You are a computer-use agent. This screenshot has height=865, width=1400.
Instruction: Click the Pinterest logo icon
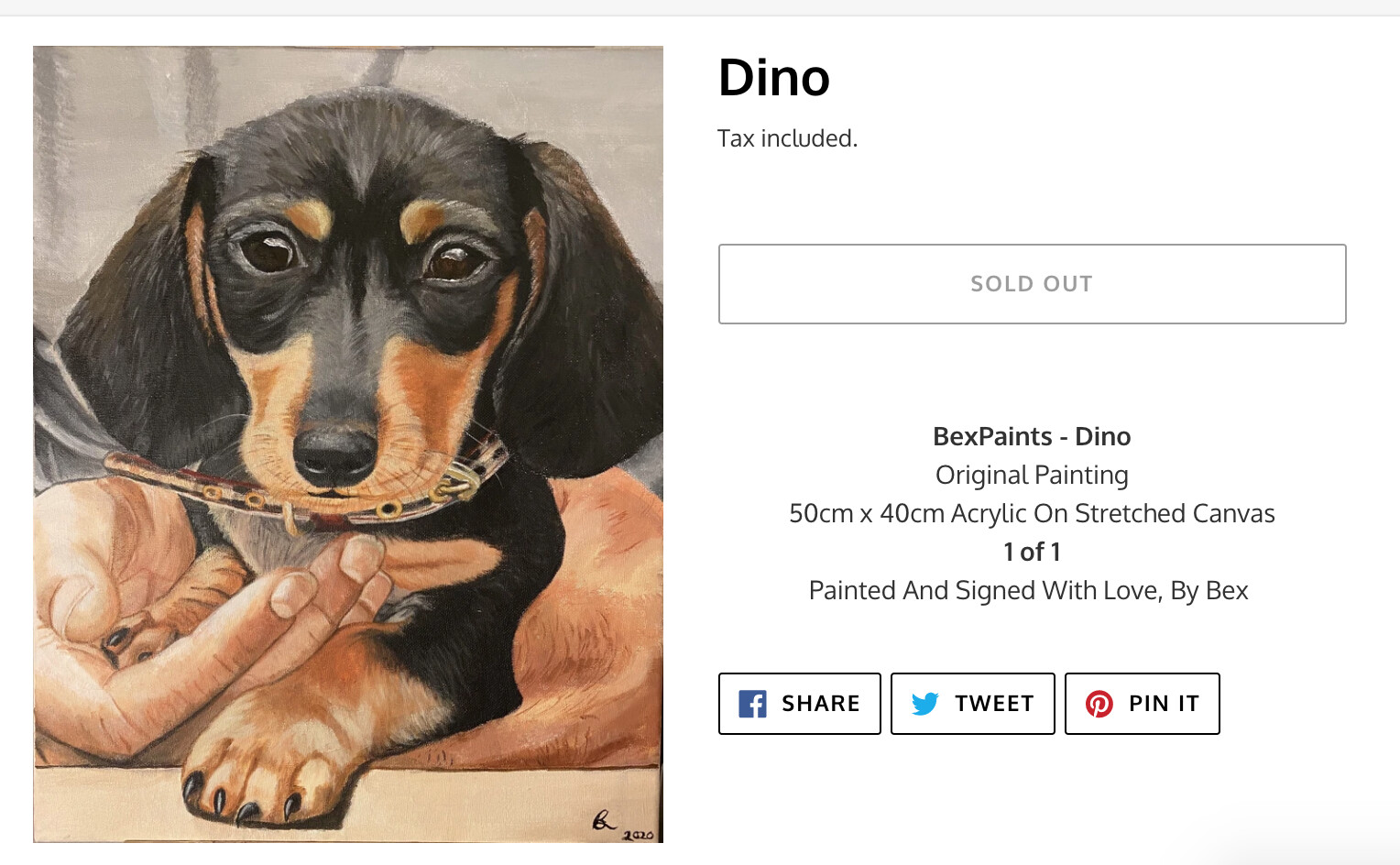[x=1099, y=704]
